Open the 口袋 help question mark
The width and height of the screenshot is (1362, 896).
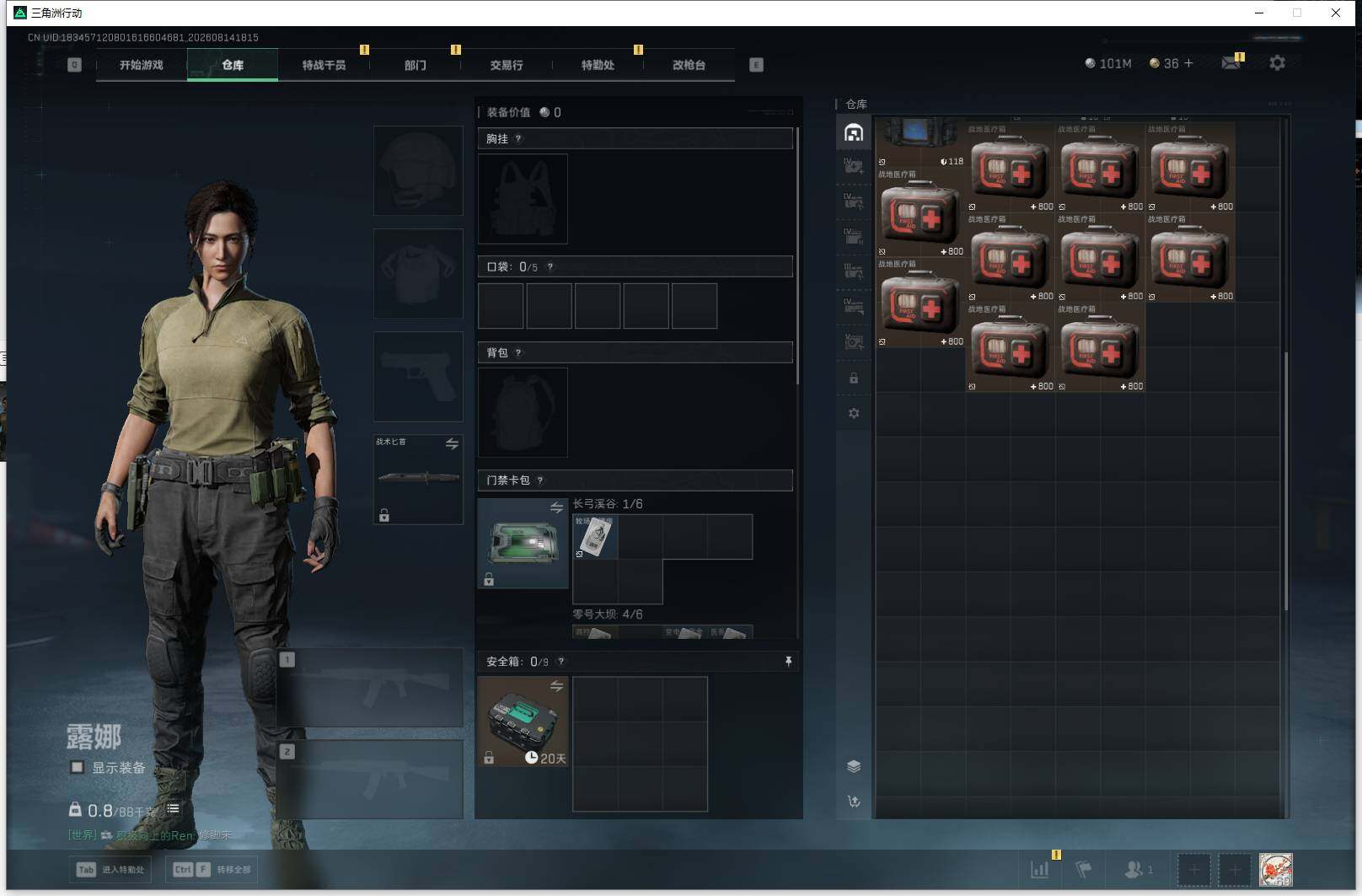click(550, 267)
